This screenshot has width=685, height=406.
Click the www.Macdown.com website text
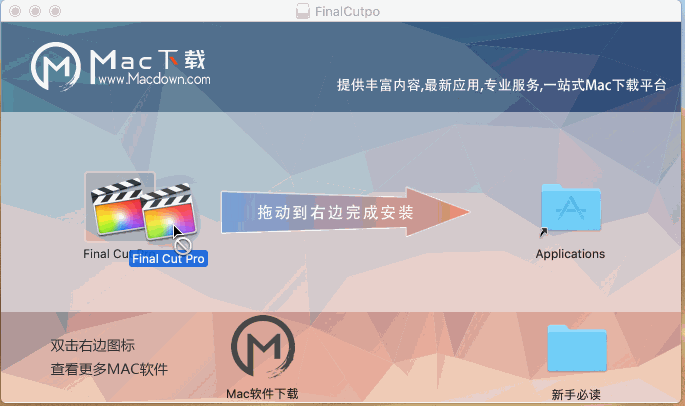(154, 79)
